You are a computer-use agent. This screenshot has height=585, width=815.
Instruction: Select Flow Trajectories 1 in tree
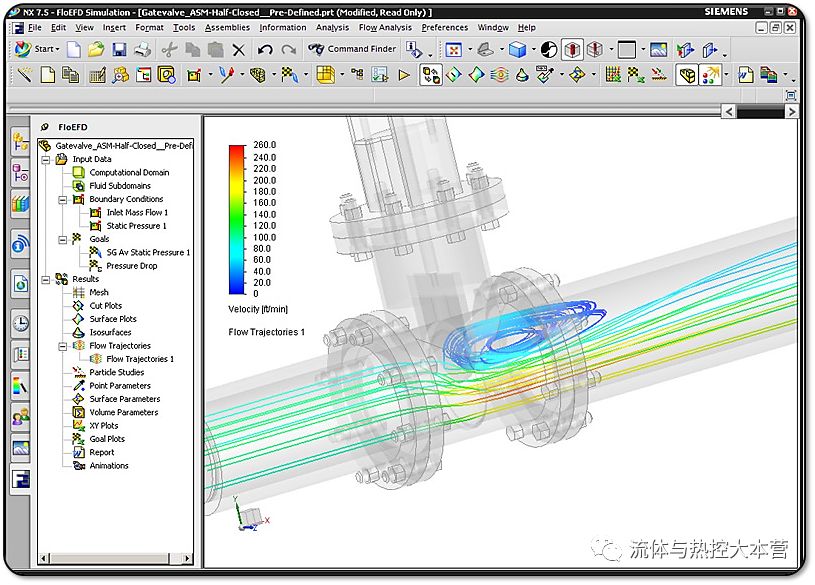[x=139, y=359]
